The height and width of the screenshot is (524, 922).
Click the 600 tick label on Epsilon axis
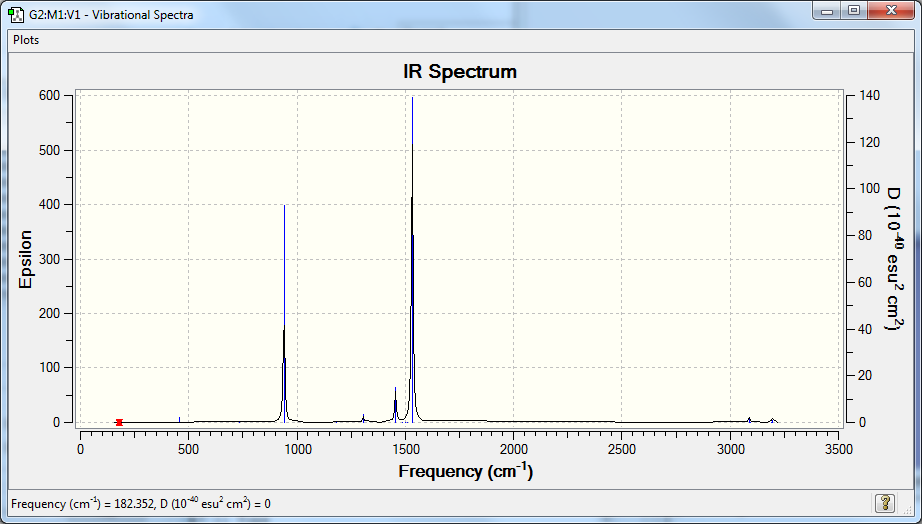[49, 95]
